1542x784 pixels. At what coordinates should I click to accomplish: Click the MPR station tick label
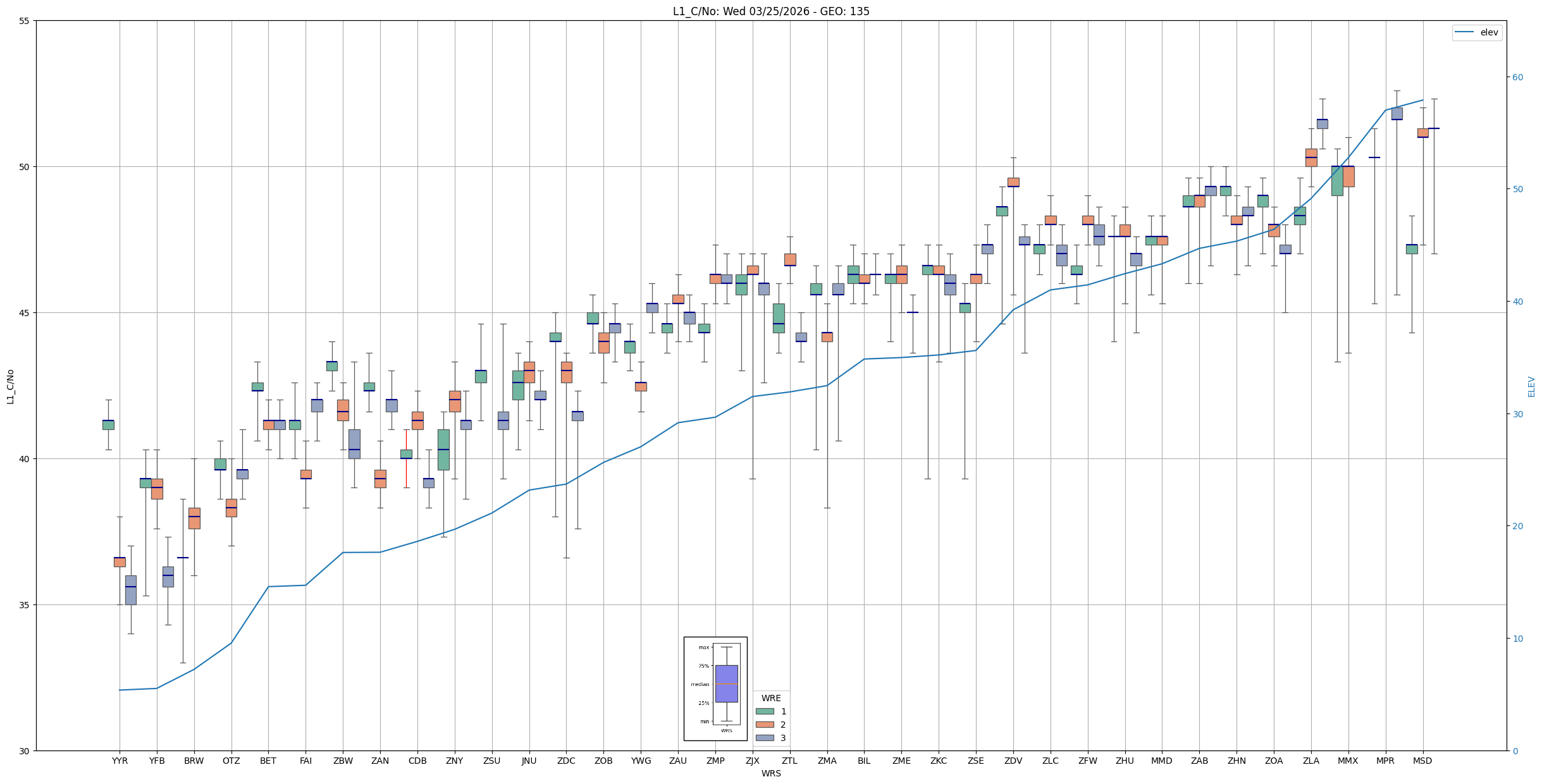(1385, 761)
